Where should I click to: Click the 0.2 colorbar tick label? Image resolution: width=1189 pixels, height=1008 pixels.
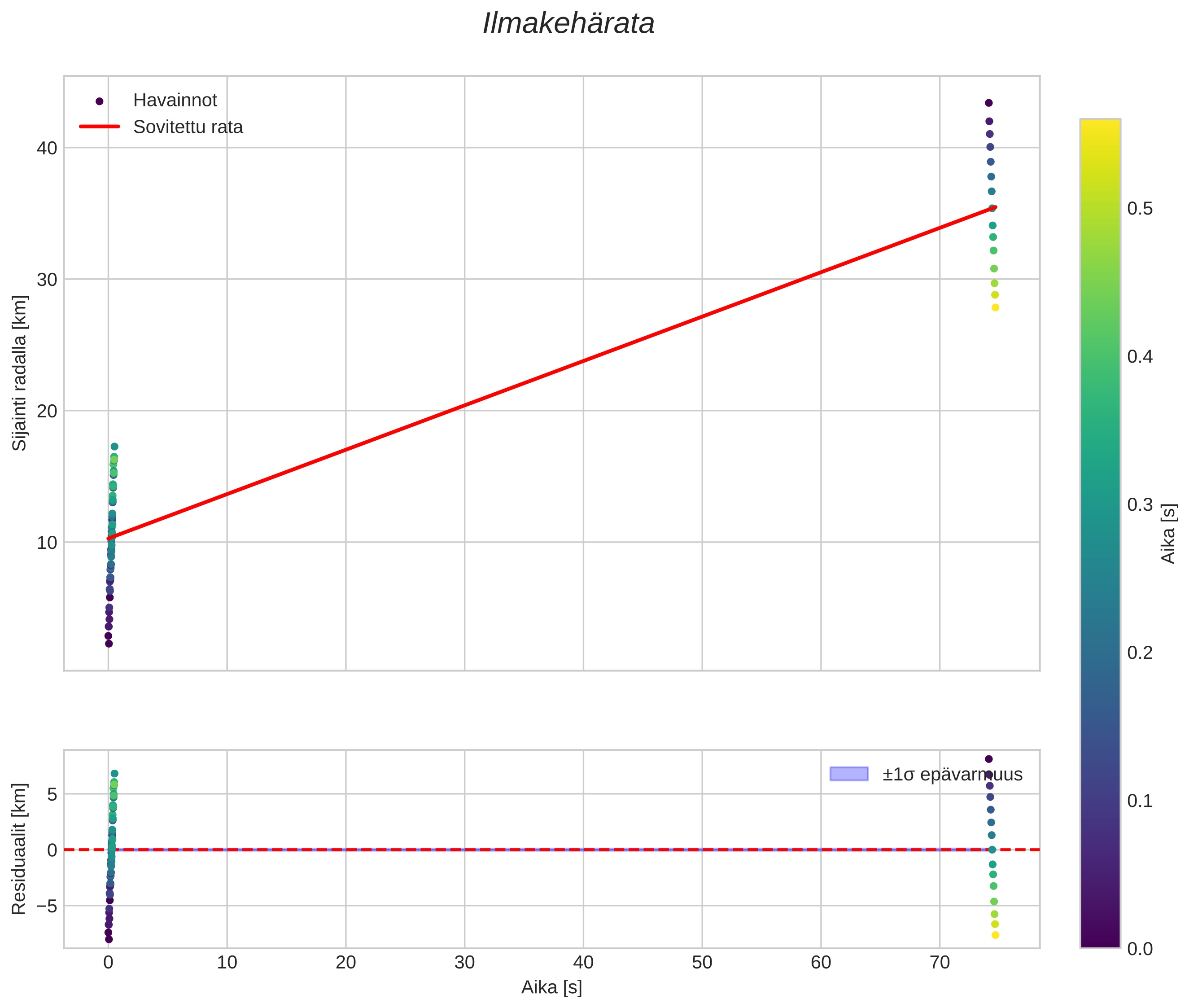[1140, 653]
